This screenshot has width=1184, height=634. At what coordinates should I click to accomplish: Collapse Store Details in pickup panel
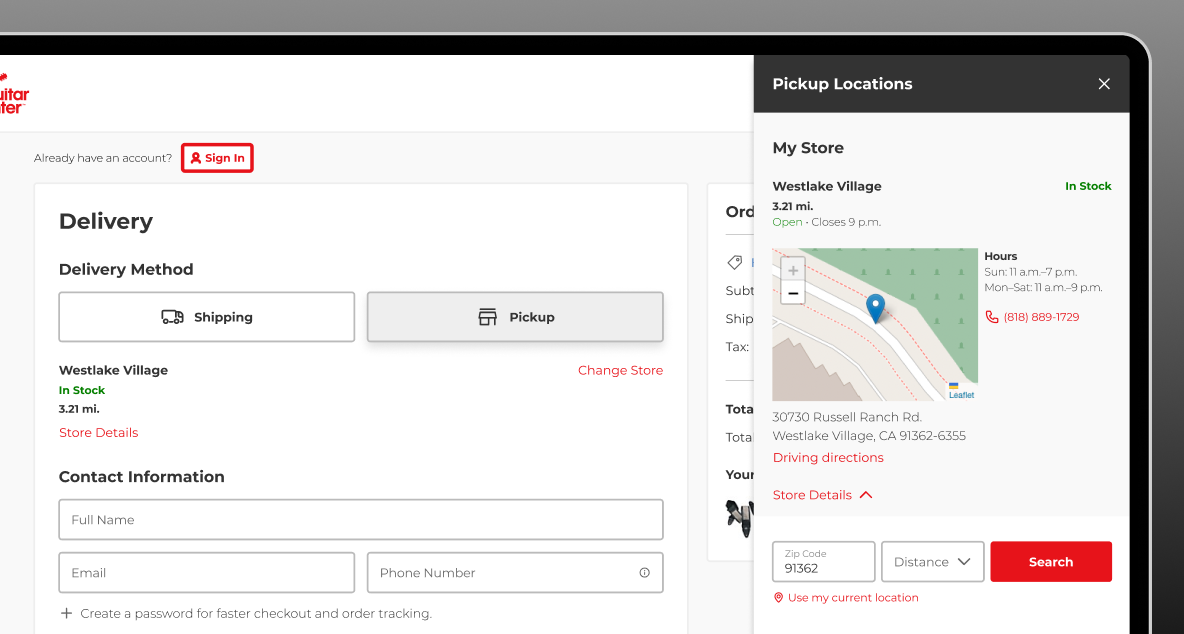tap(822, 495)
